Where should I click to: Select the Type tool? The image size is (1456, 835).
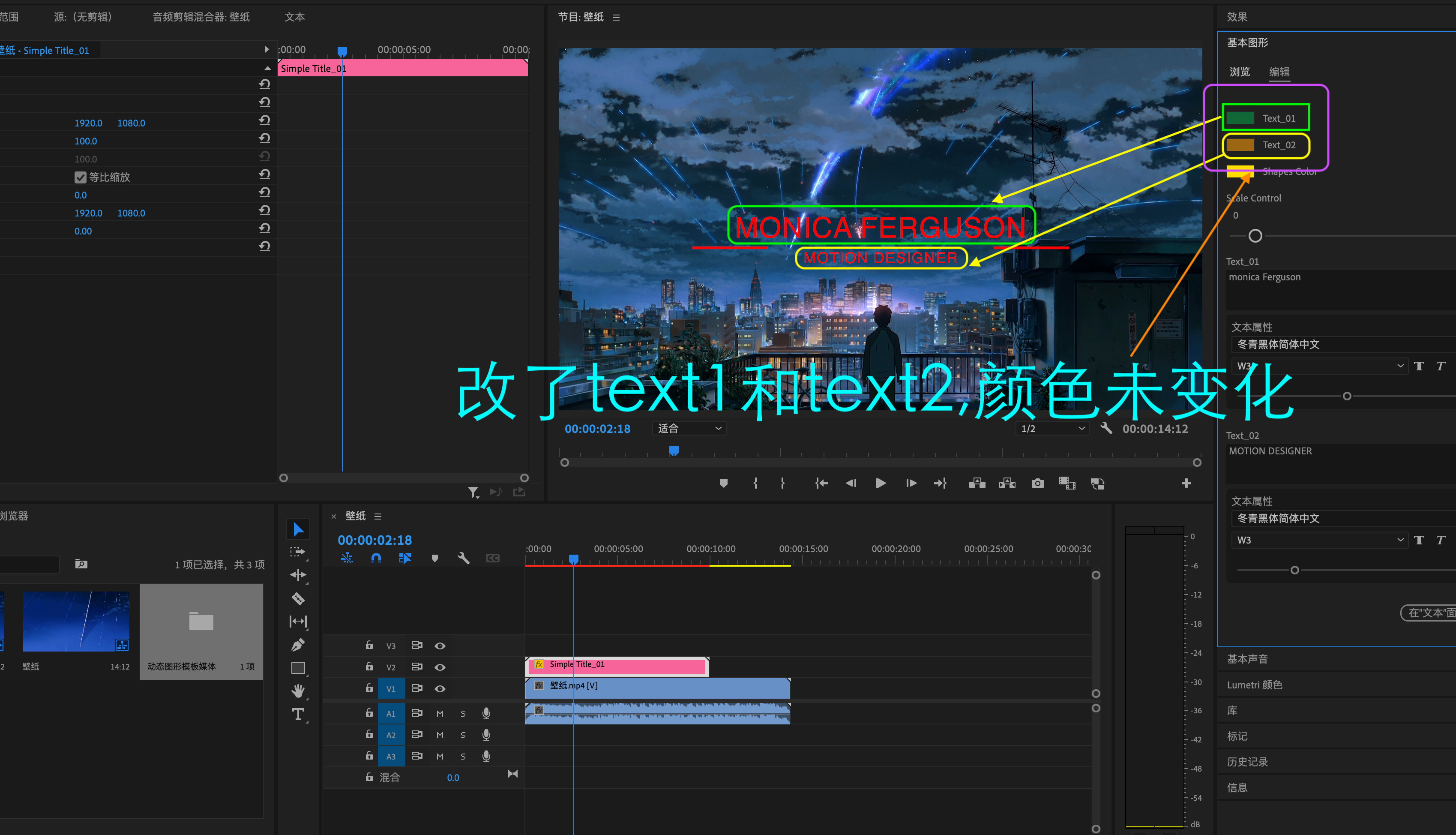click(298, 715)
